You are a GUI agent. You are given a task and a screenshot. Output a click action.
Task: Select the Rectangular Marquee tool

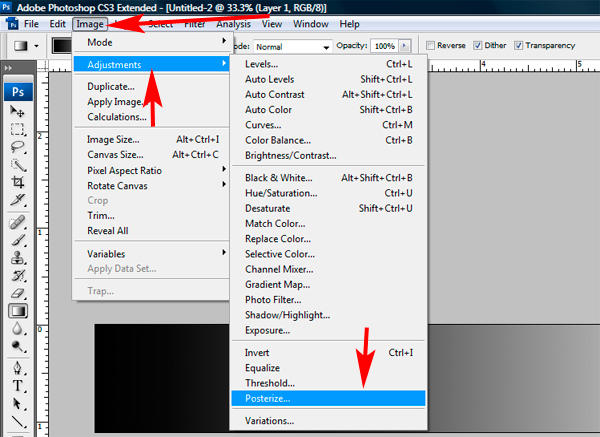17,129
